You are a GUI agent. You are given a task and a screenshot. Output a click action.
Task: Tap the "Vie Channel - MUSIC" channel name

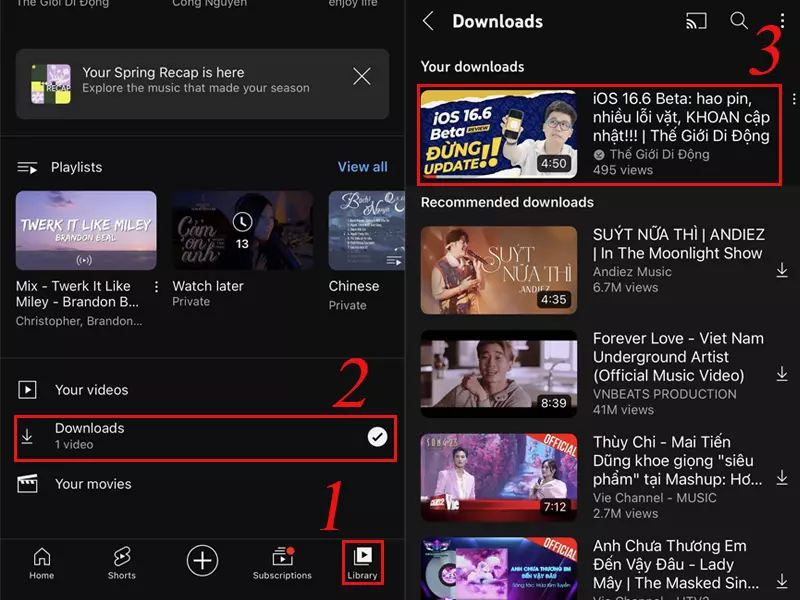pyautogui.click(x=654, y=497)
